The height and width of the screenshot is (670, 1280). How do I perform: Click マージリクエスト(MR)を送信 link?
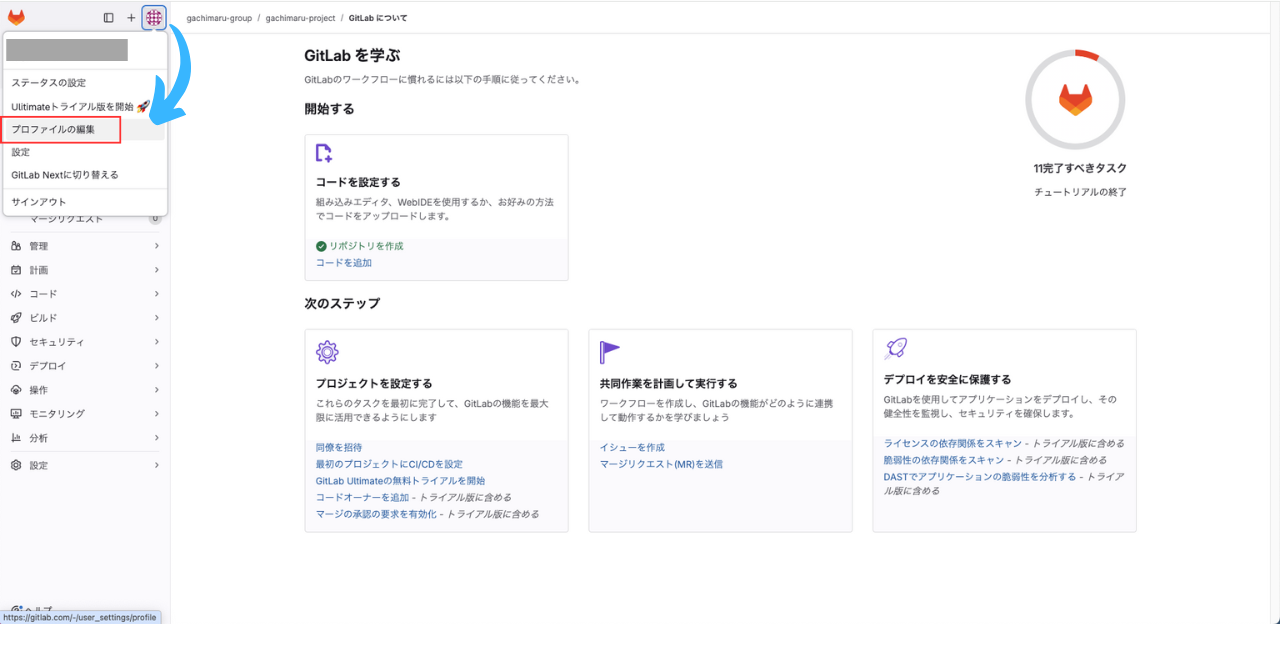pos(661,464)
